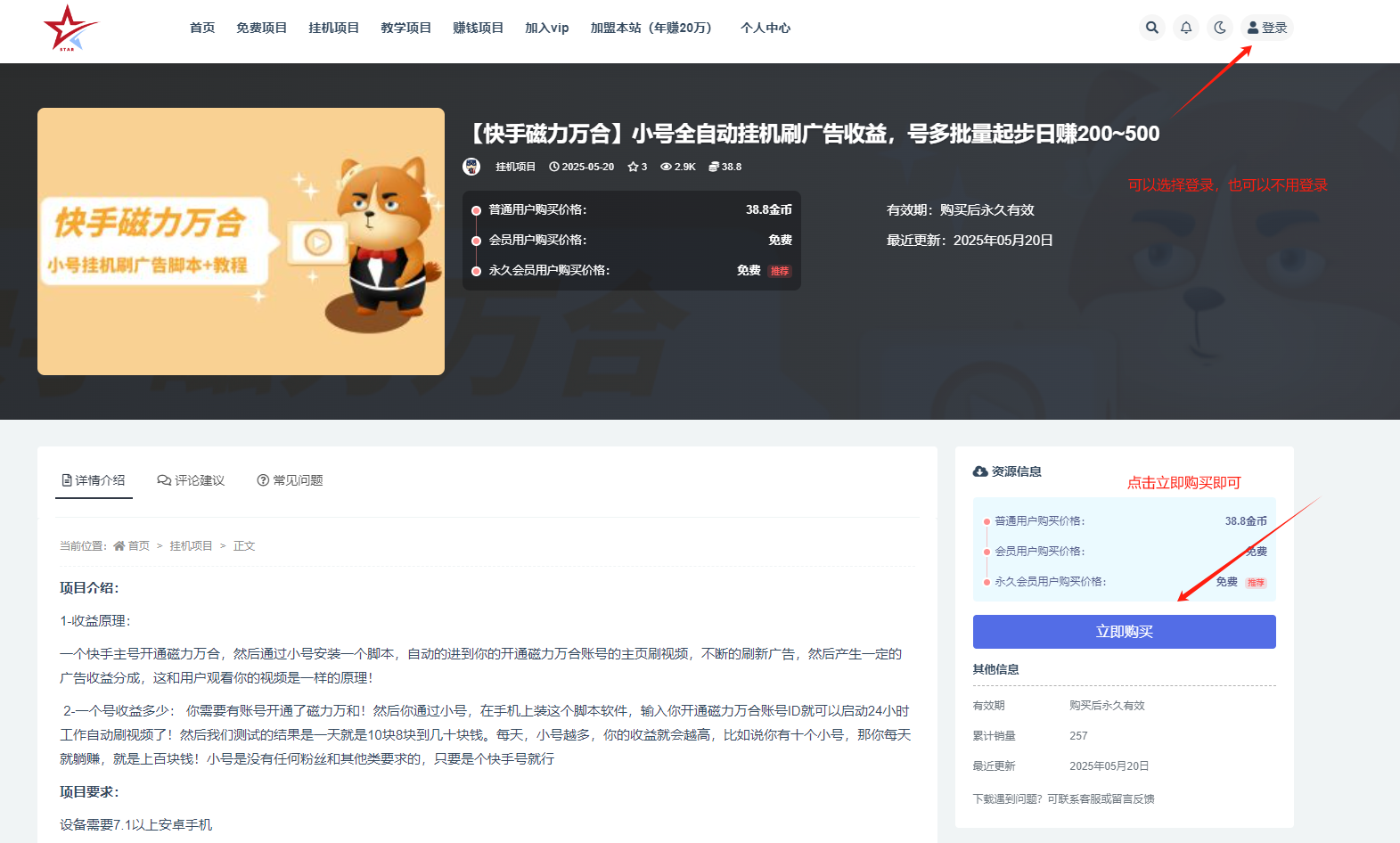Click 累计销量 257 value
Screen dimensions: 1400x843
click(1078, 735)
